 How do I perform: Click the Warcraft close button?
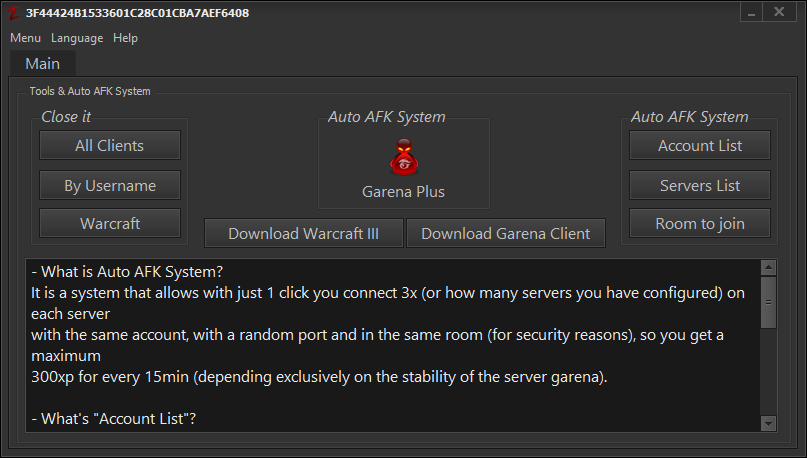[x=110, y=223]
